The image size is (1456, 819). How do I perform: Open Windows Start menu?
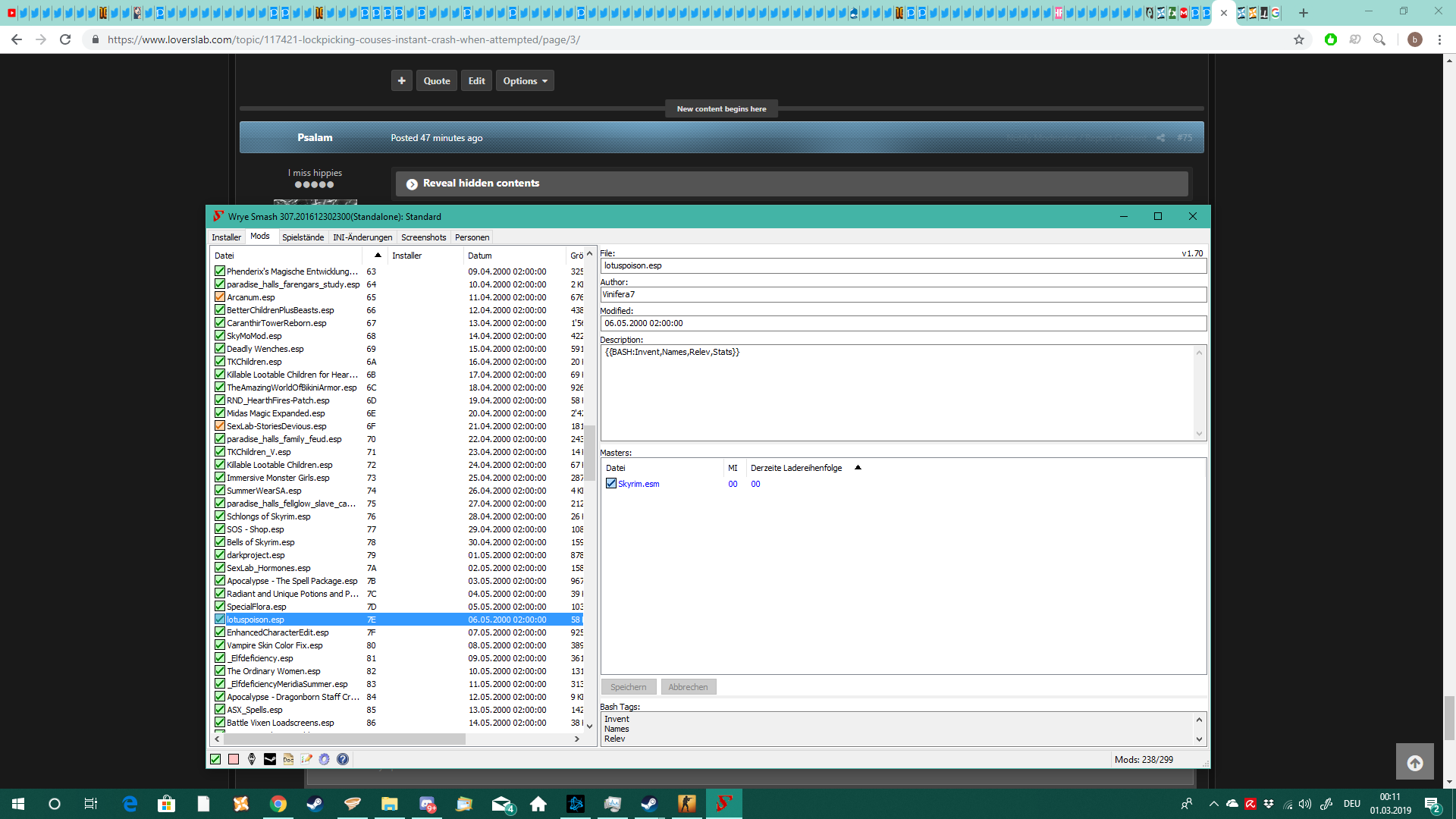coord(18,804)
